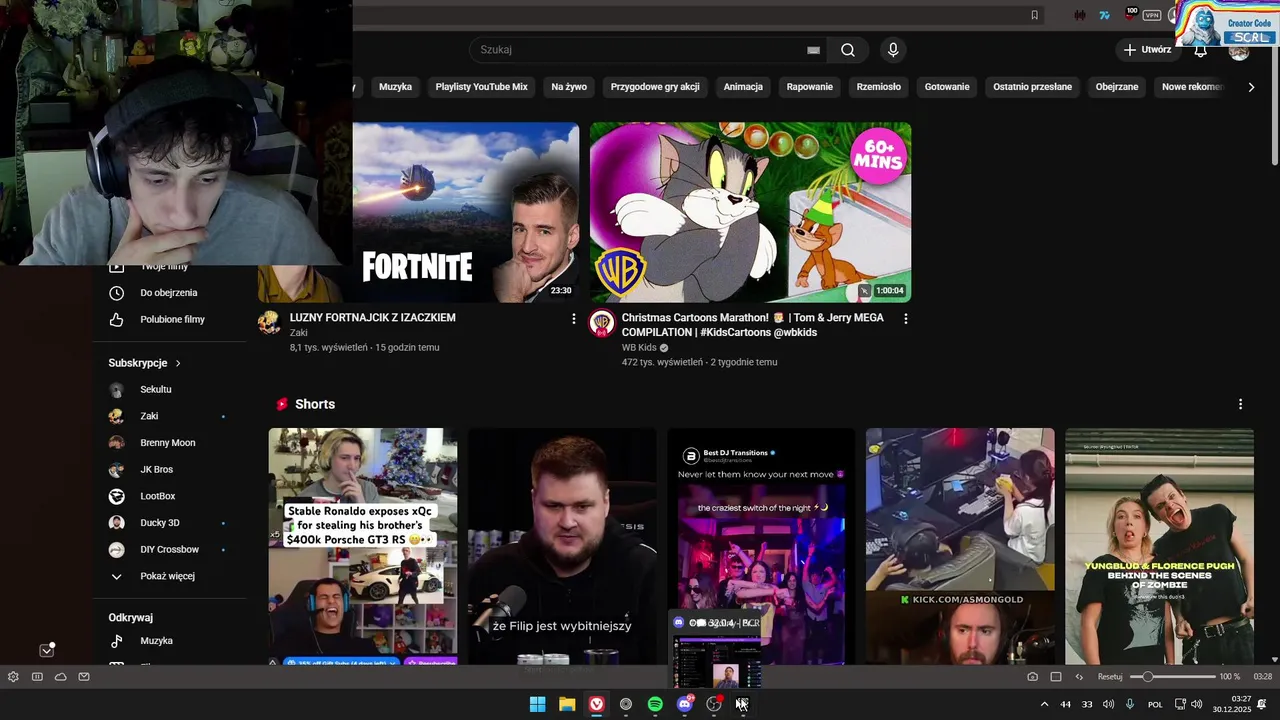Open options menu for Fortnajcik video
Screen dimensions: 1280x720
point(574,319)
